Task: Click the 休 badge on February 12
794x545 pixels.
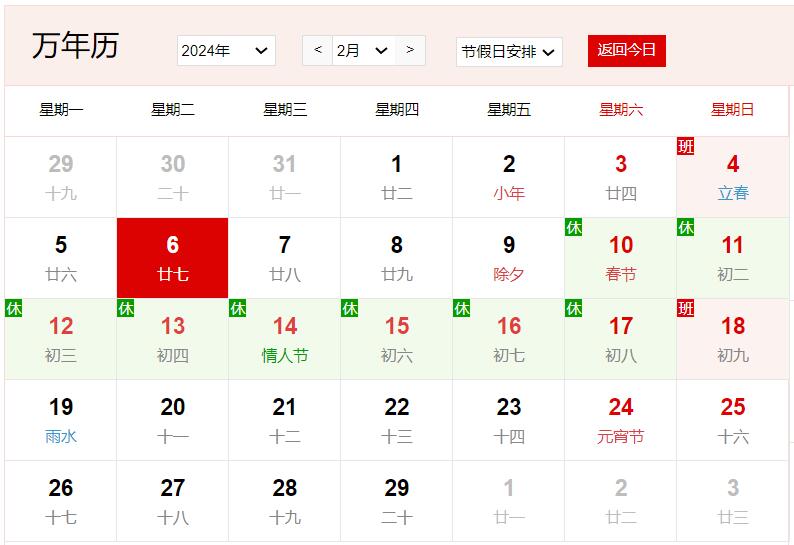Action: (14, 308)
